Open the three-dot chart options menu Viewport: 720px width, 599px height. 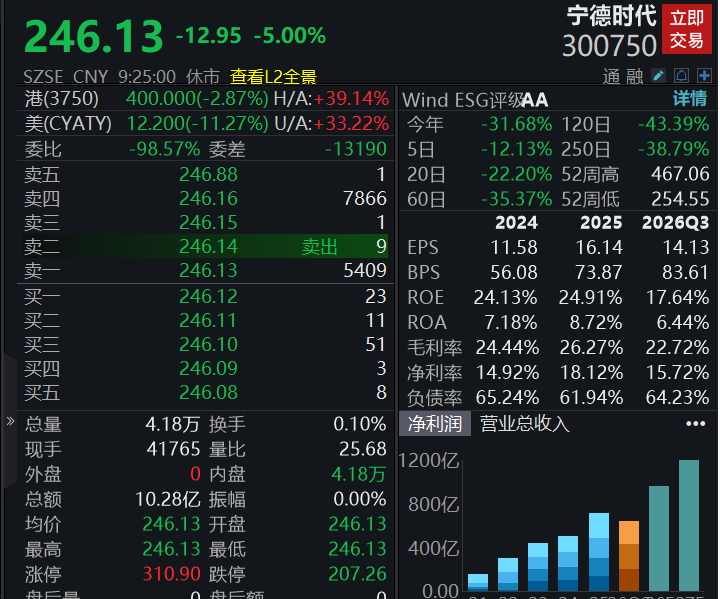click(x=695, y=424)
